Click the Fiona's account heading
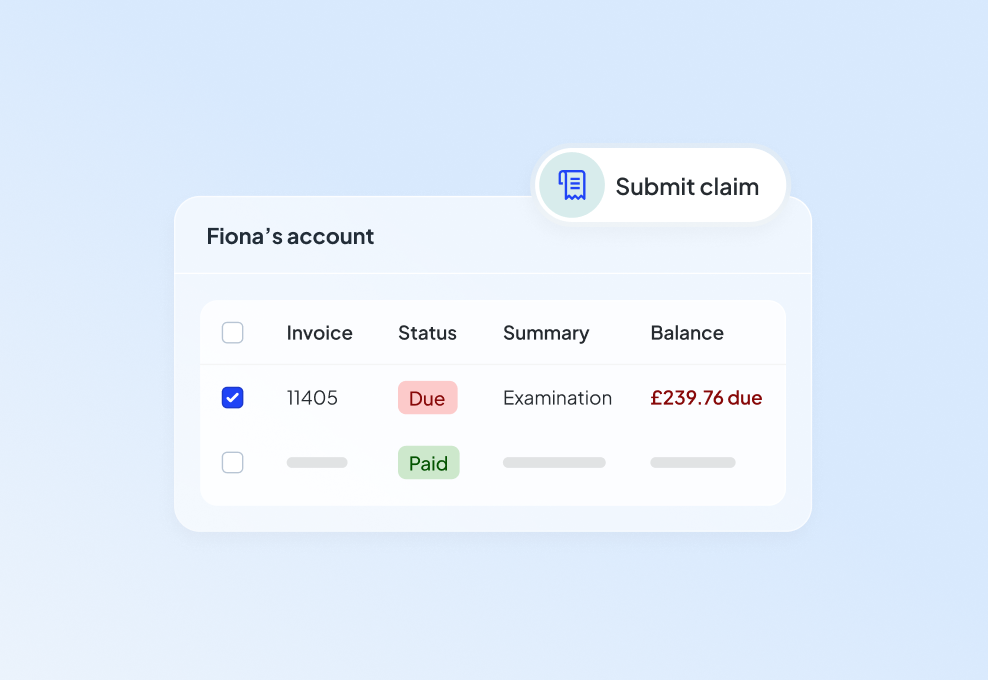The width and height of the screenshot is (988, 680). [x=290, y=237]
